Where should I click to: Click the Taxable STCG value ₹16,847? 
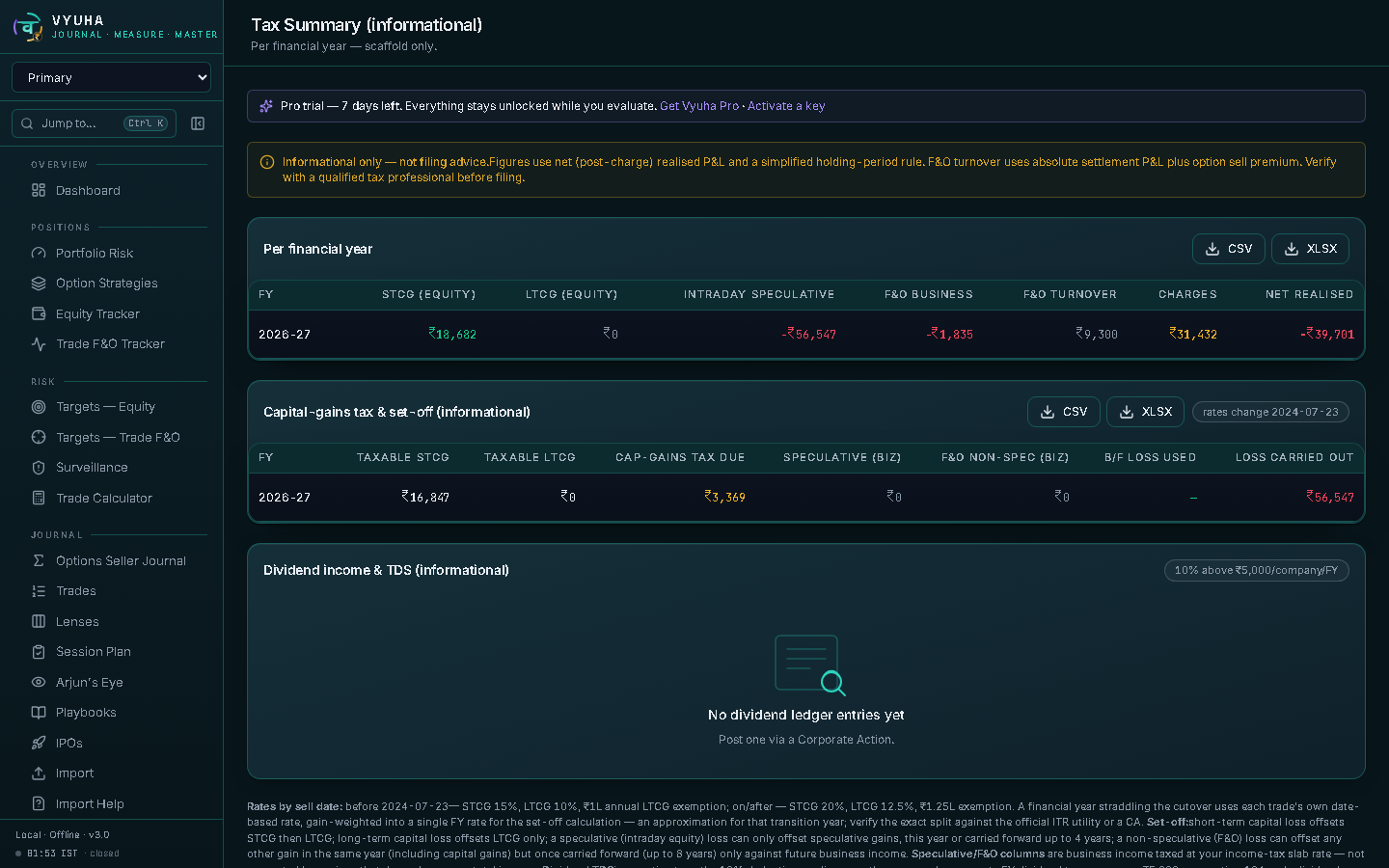(425, 498)
